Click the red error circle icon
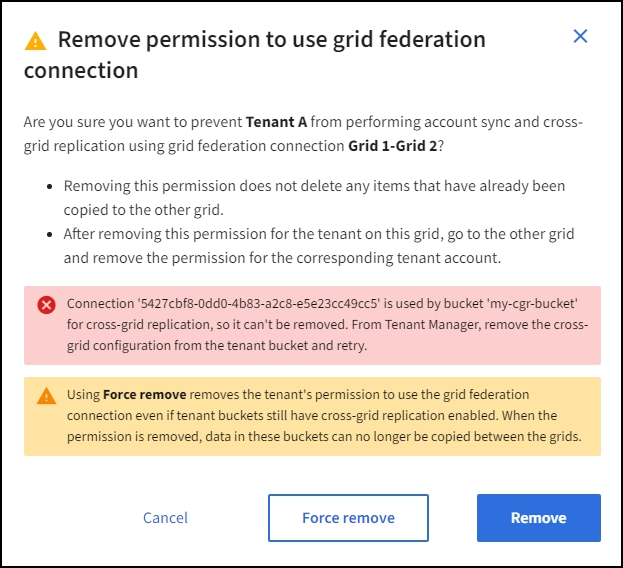The height and width of the screenshot is (568, 623). (x=46, y=305)
